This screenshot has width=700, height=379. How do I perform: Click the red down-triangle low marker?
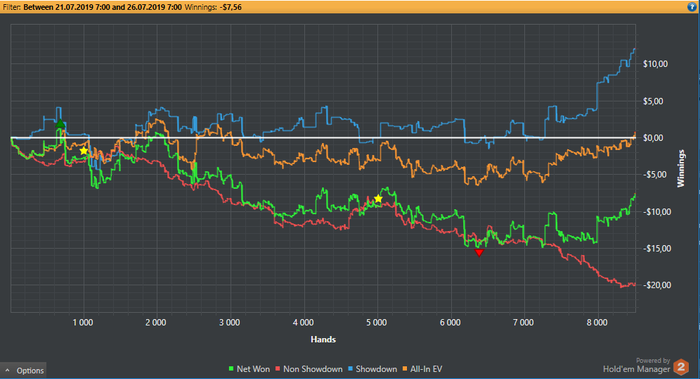[479, 253]
